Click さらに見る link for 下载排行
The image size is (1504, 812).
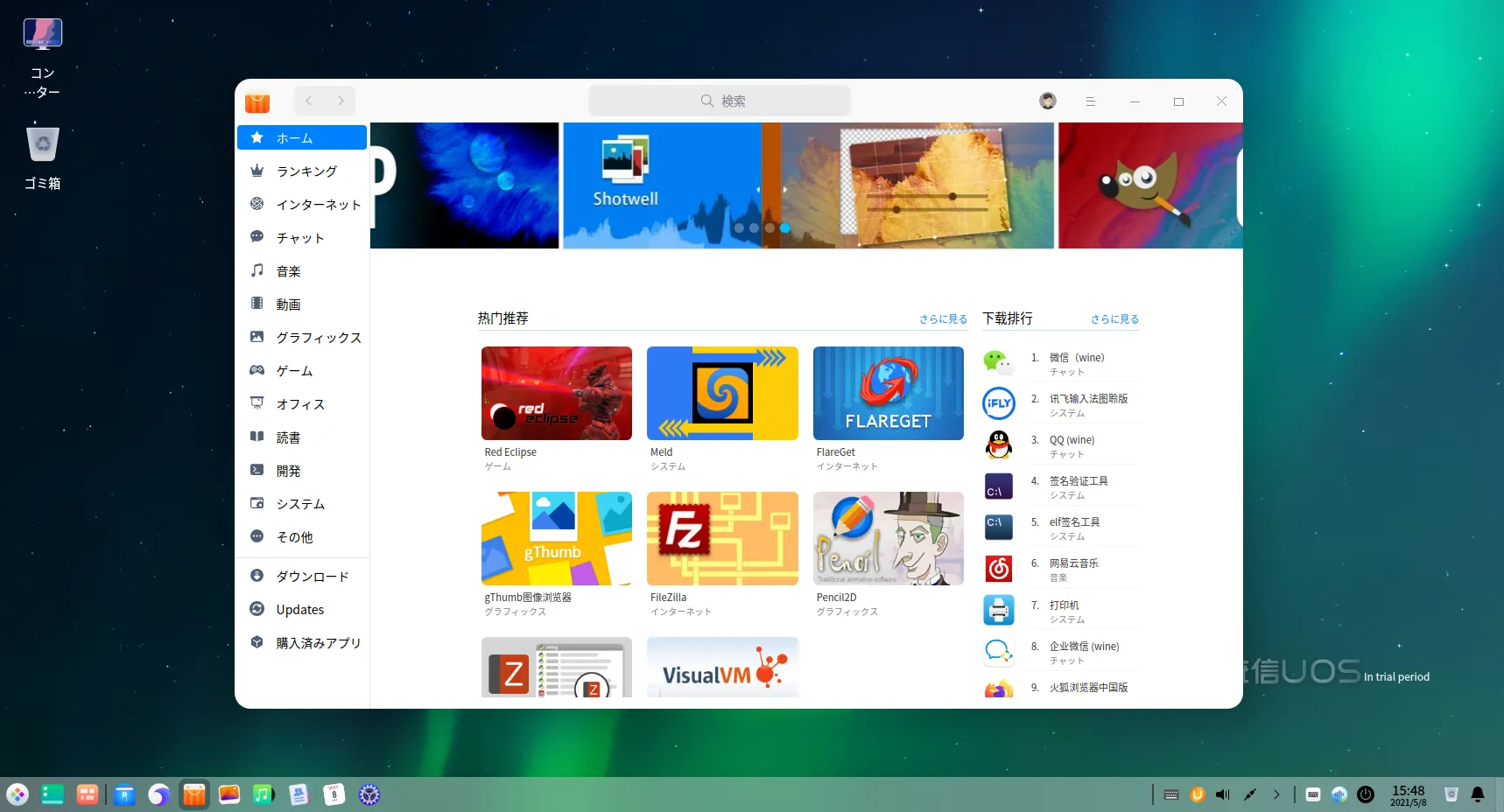click(x=1114, y=319)
